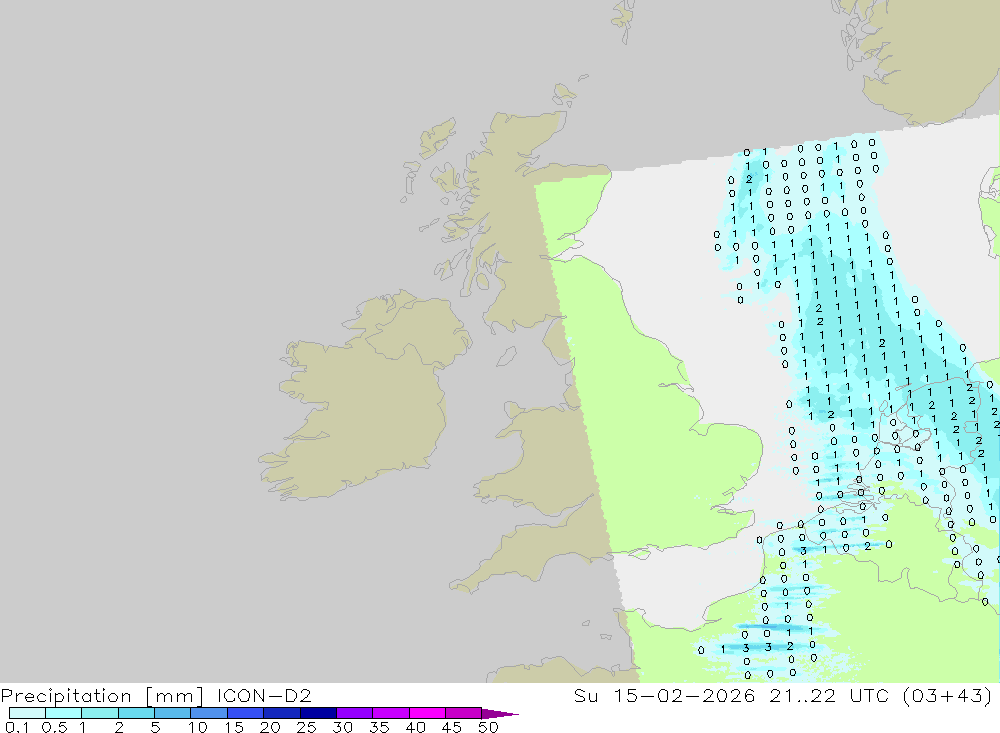Click the '21..22 UTC' time text

tap(828, 695)
